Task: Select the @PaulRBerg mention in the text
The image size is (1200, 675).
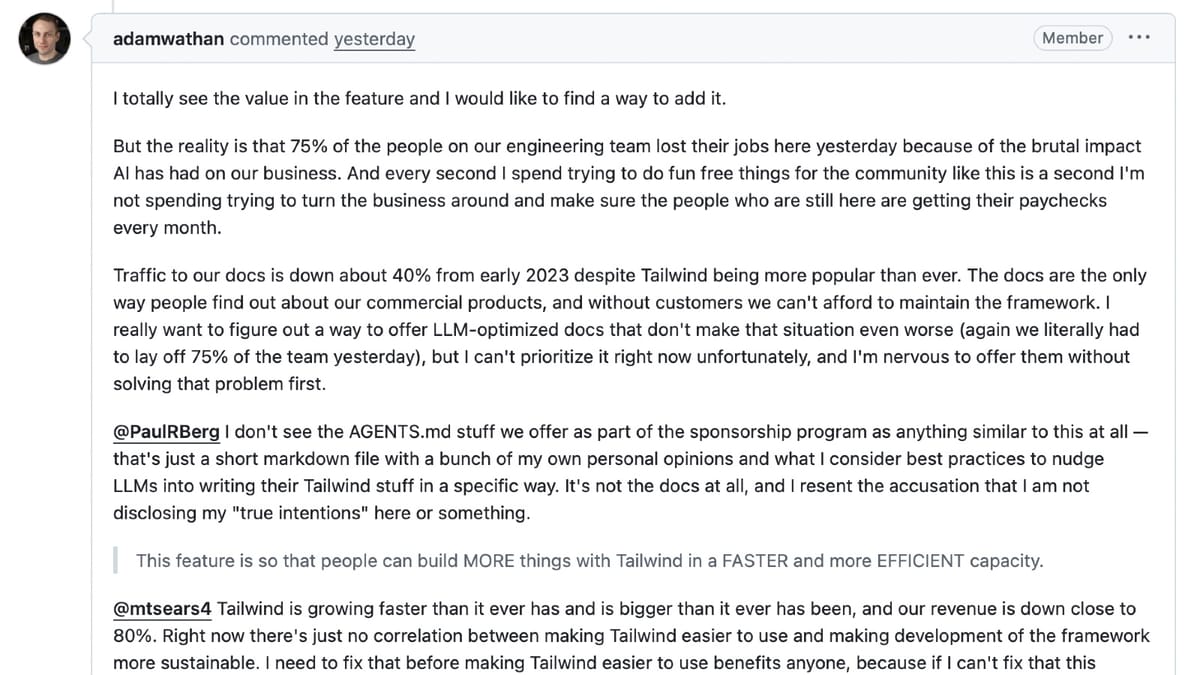Action: (x=166, y=431)
